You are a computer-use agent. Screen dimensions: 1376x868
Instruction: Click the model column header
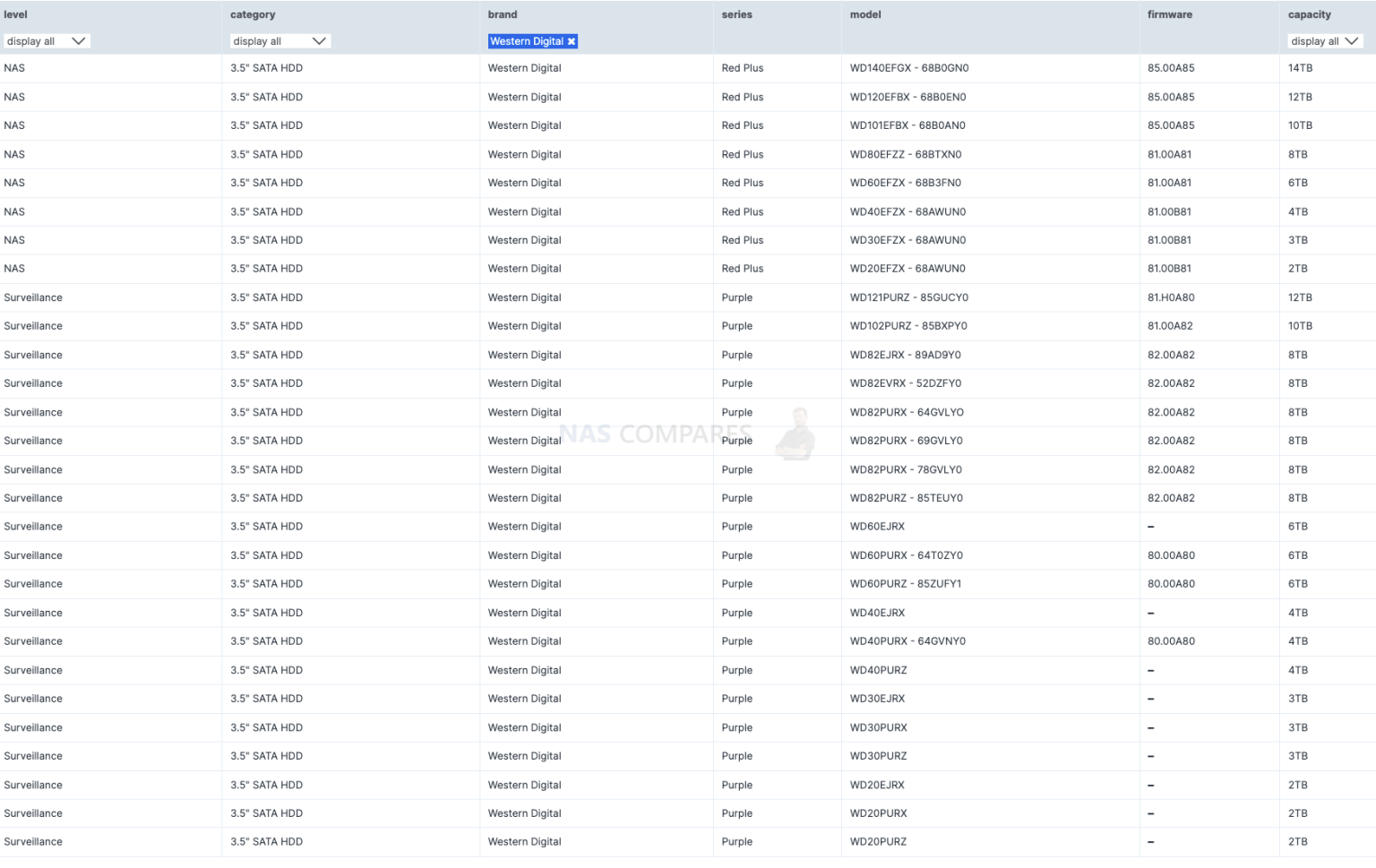(x=864, y=14)
